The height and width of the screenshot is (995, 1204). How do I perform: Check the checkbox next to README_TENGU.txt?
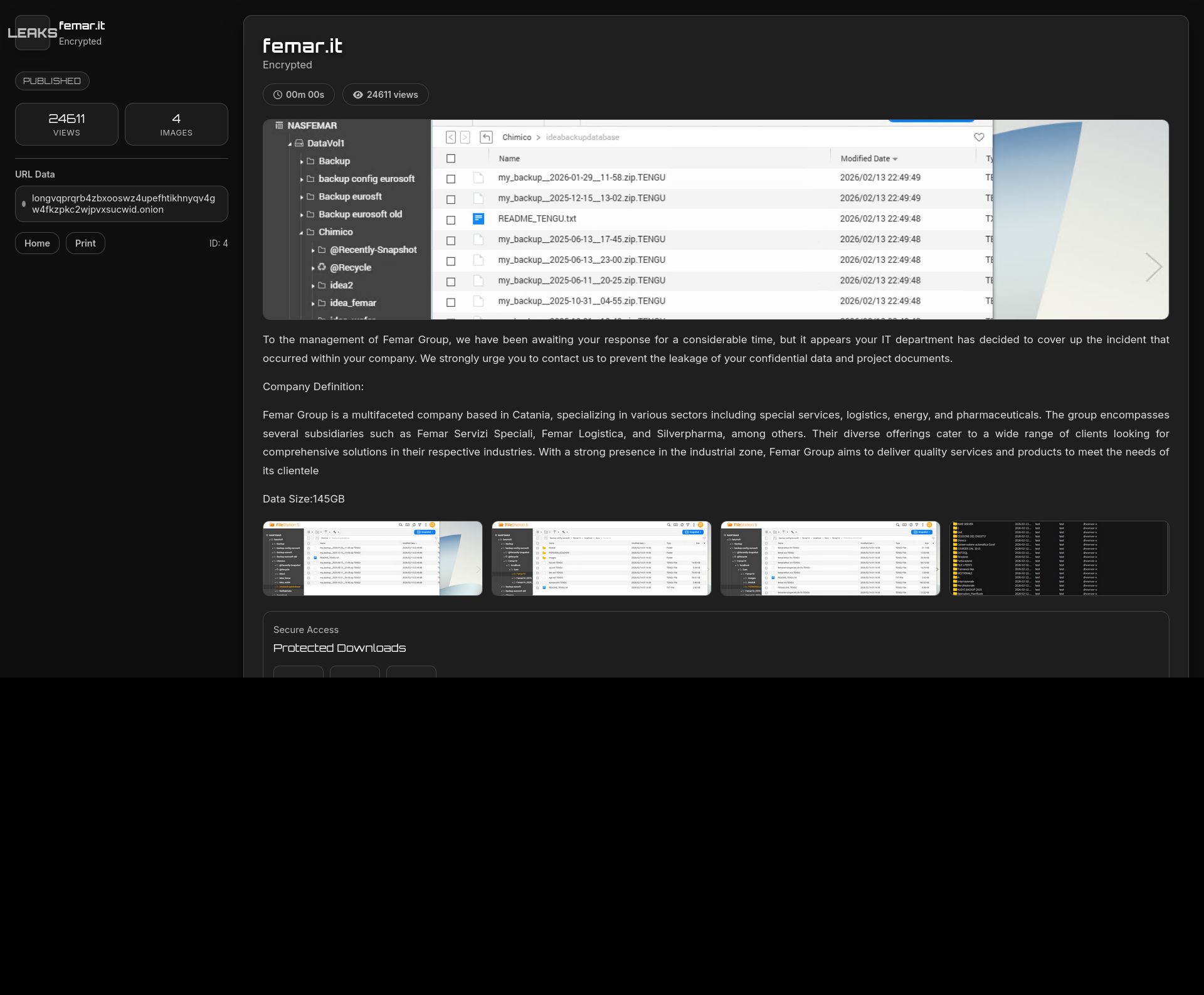point(451,220)
